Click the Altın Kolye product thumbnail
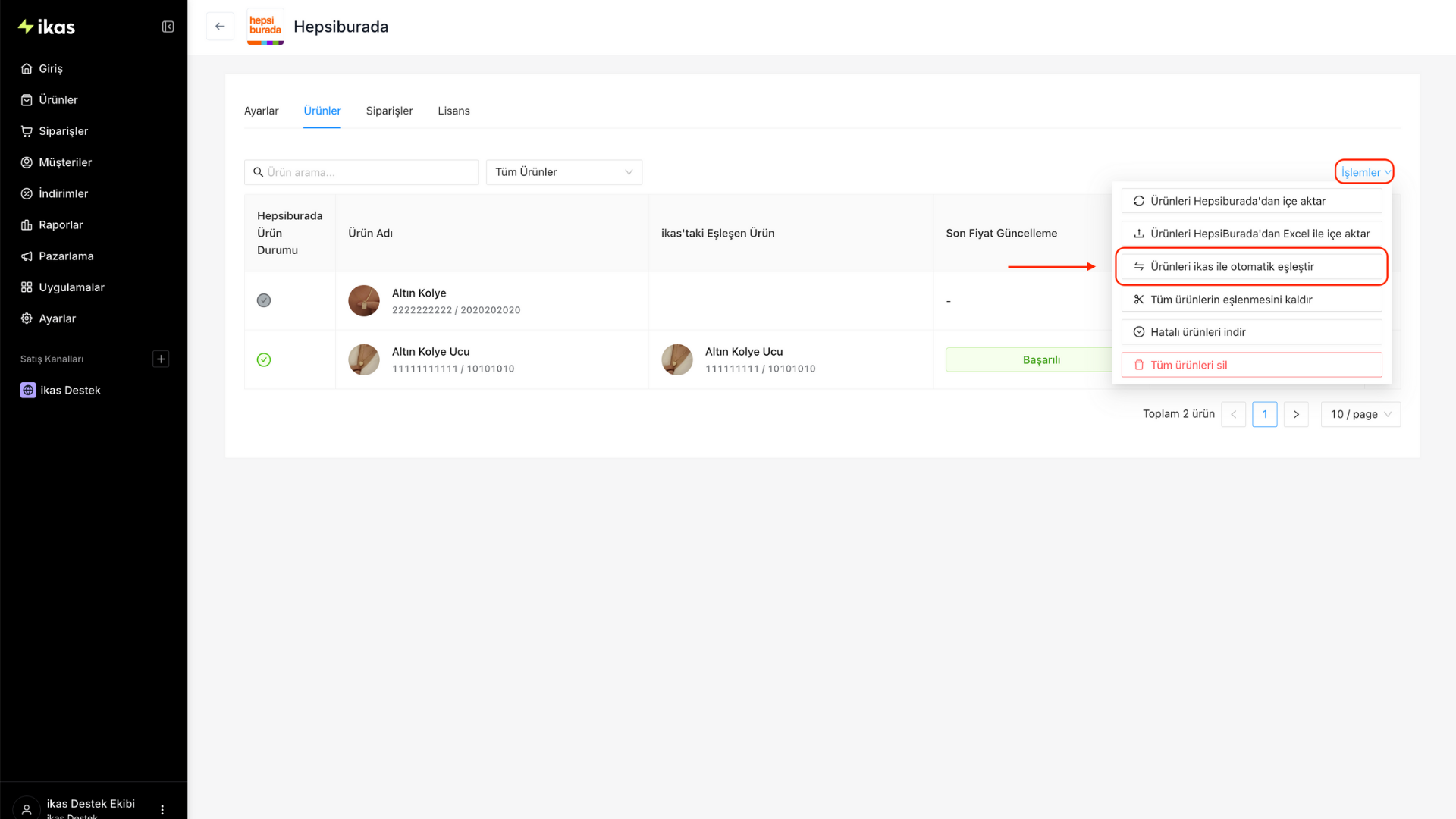 pyautogui.click(x=364, y=300)
